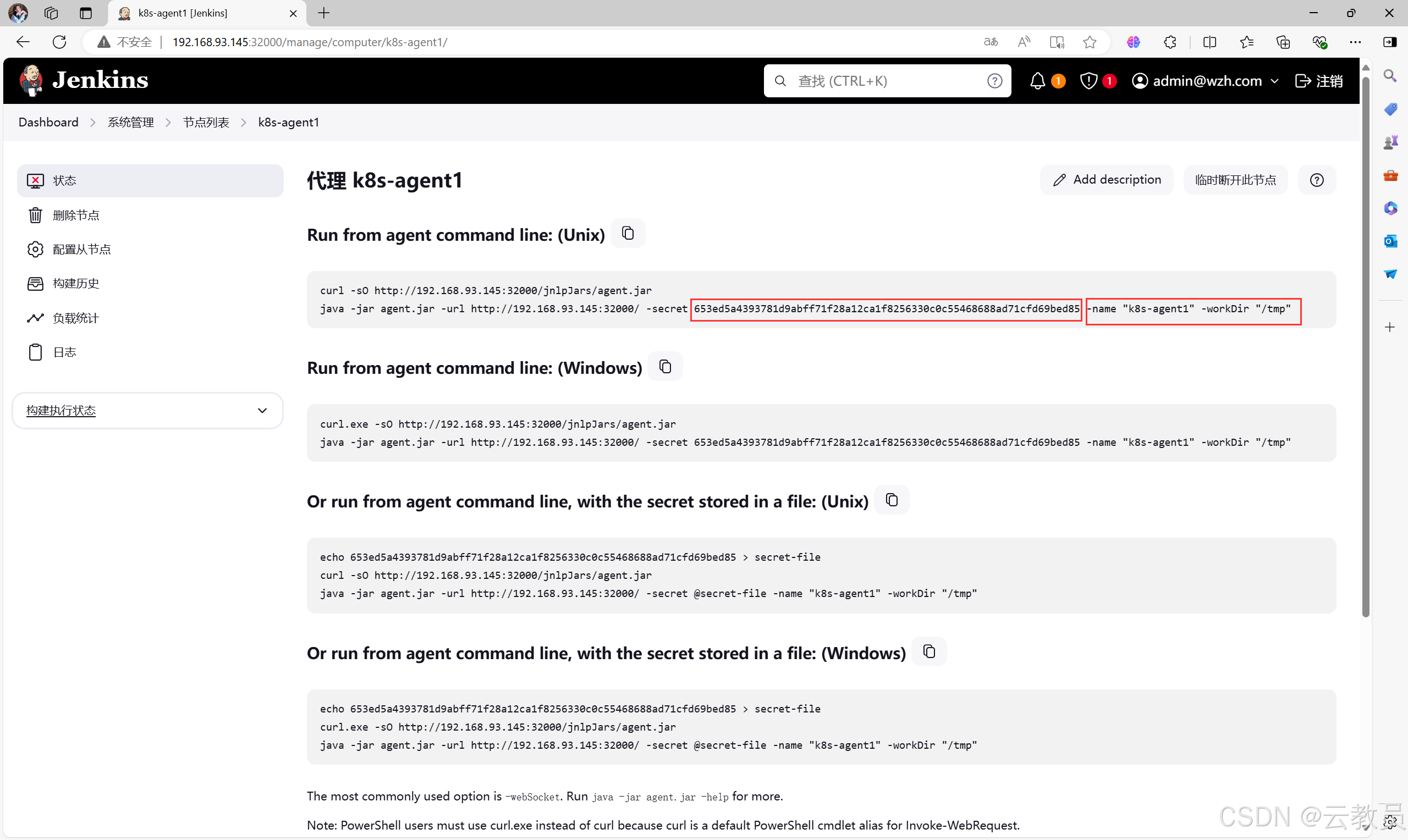Image resolution: width=1408 pixels, height=840 pixels.
Task: Click the not-secure warning site info
Action: tap(124, 42)
